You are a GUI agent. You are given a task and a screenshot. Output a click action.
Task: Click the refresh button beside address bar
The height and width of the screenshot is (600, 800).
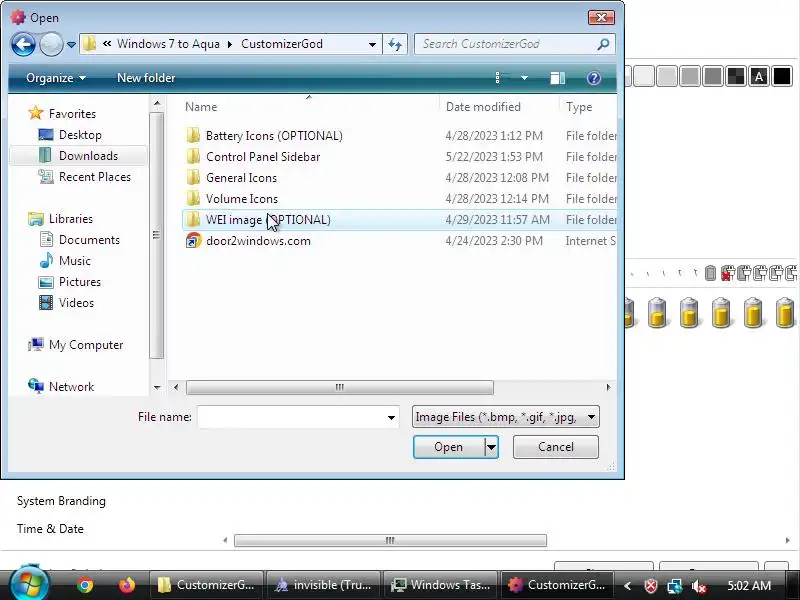click(395, 44)
